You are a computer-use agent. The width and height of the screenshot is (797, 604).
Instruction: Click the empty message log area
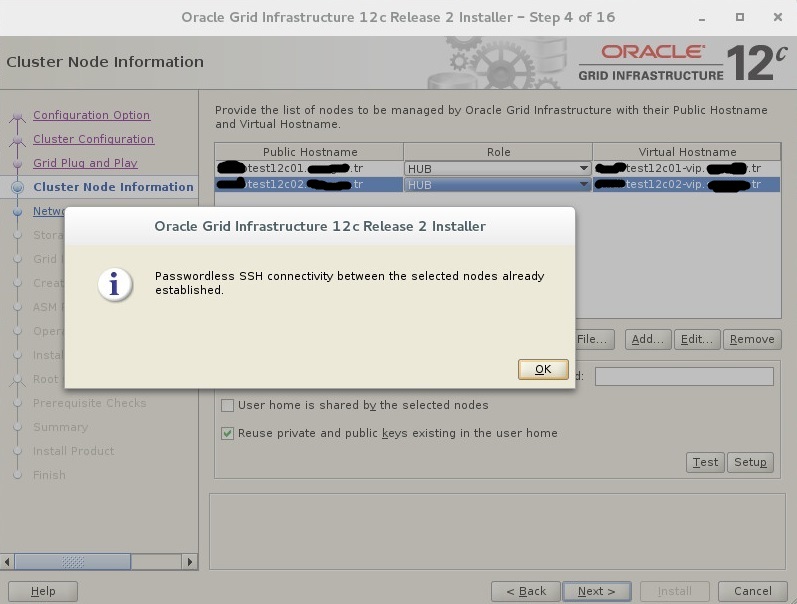coord(497,531)
